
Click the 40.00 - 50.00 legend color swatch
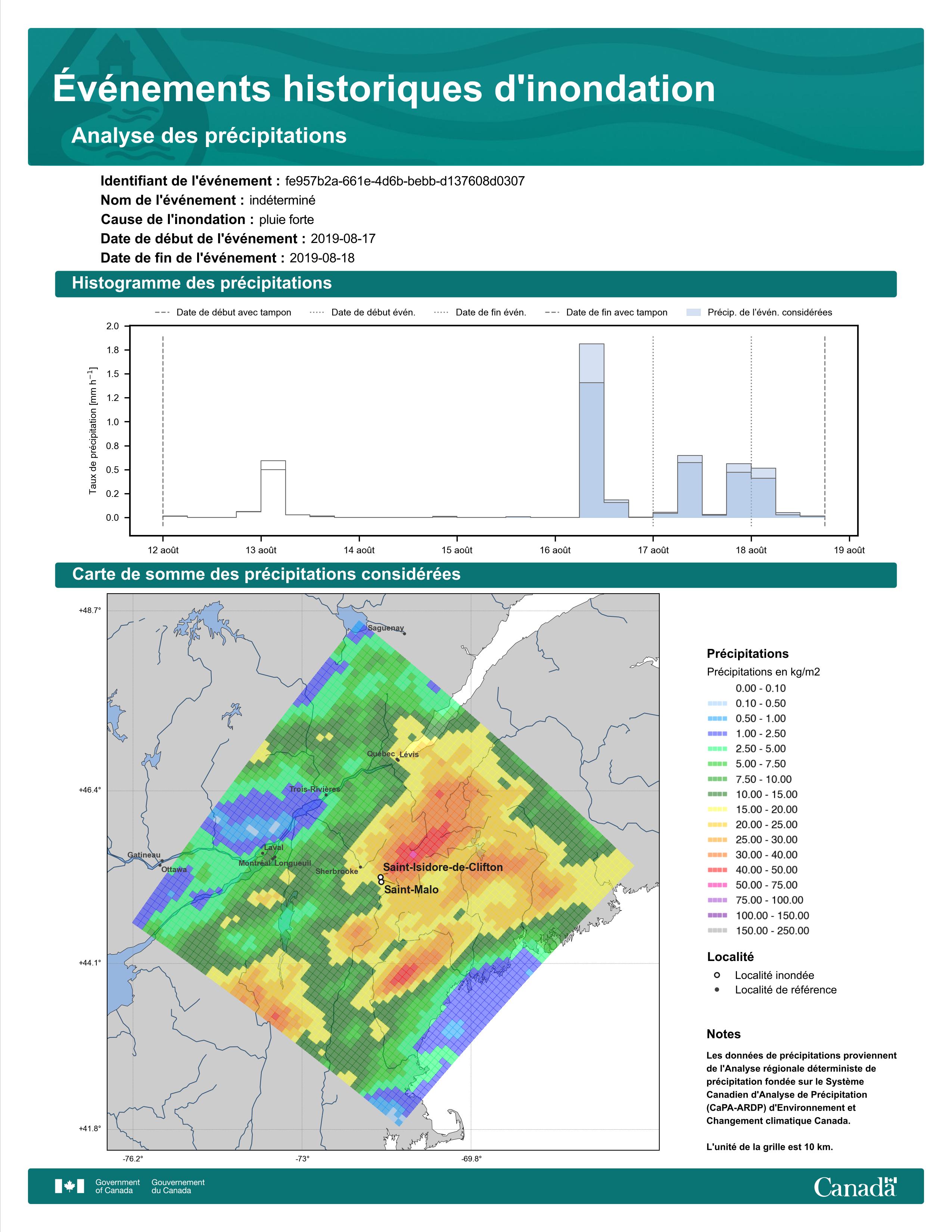point(717,870)
